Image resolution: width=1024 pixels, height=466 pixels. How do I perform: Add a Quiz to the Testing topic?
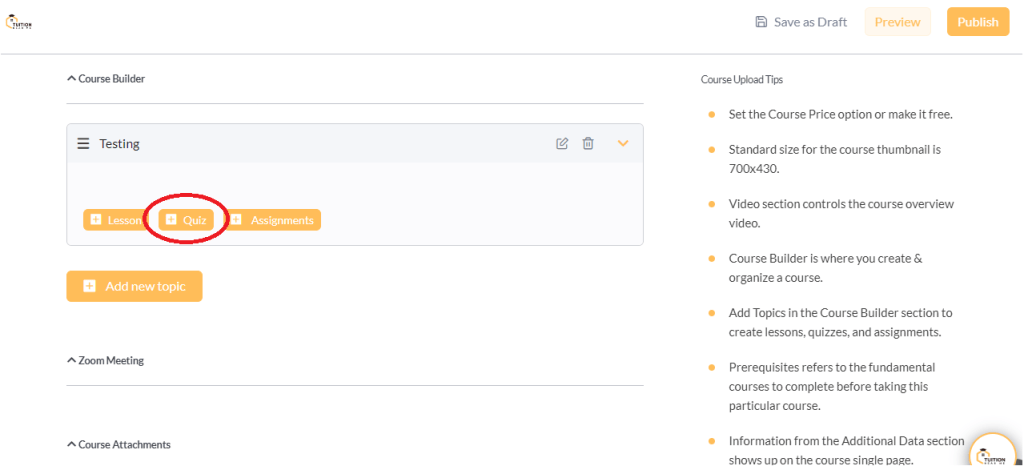(x=186, y=220)
